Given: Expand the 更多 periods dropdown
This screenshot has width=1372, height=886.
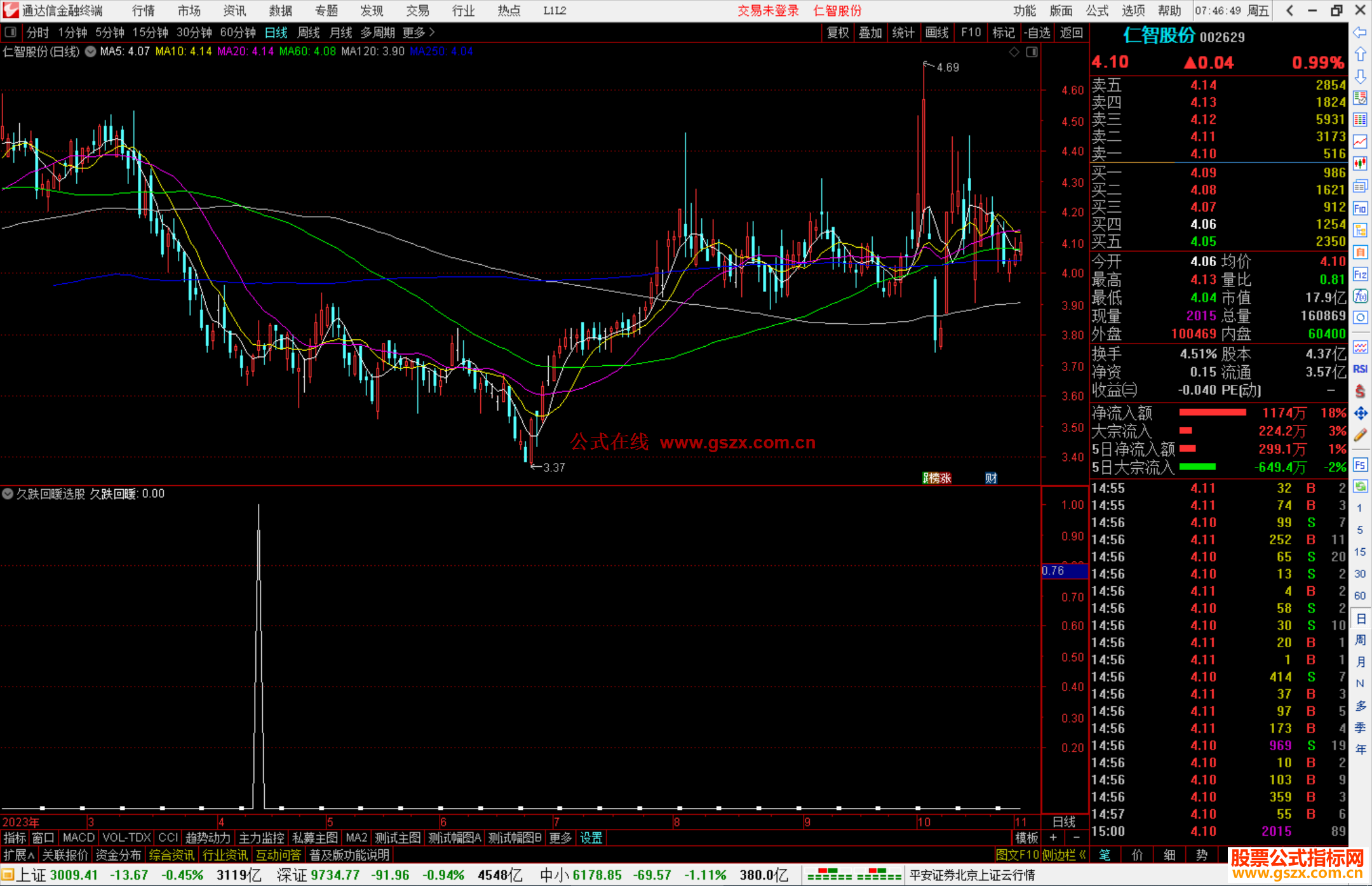Looking at the screenshot, I should click(x=418, y=32).
